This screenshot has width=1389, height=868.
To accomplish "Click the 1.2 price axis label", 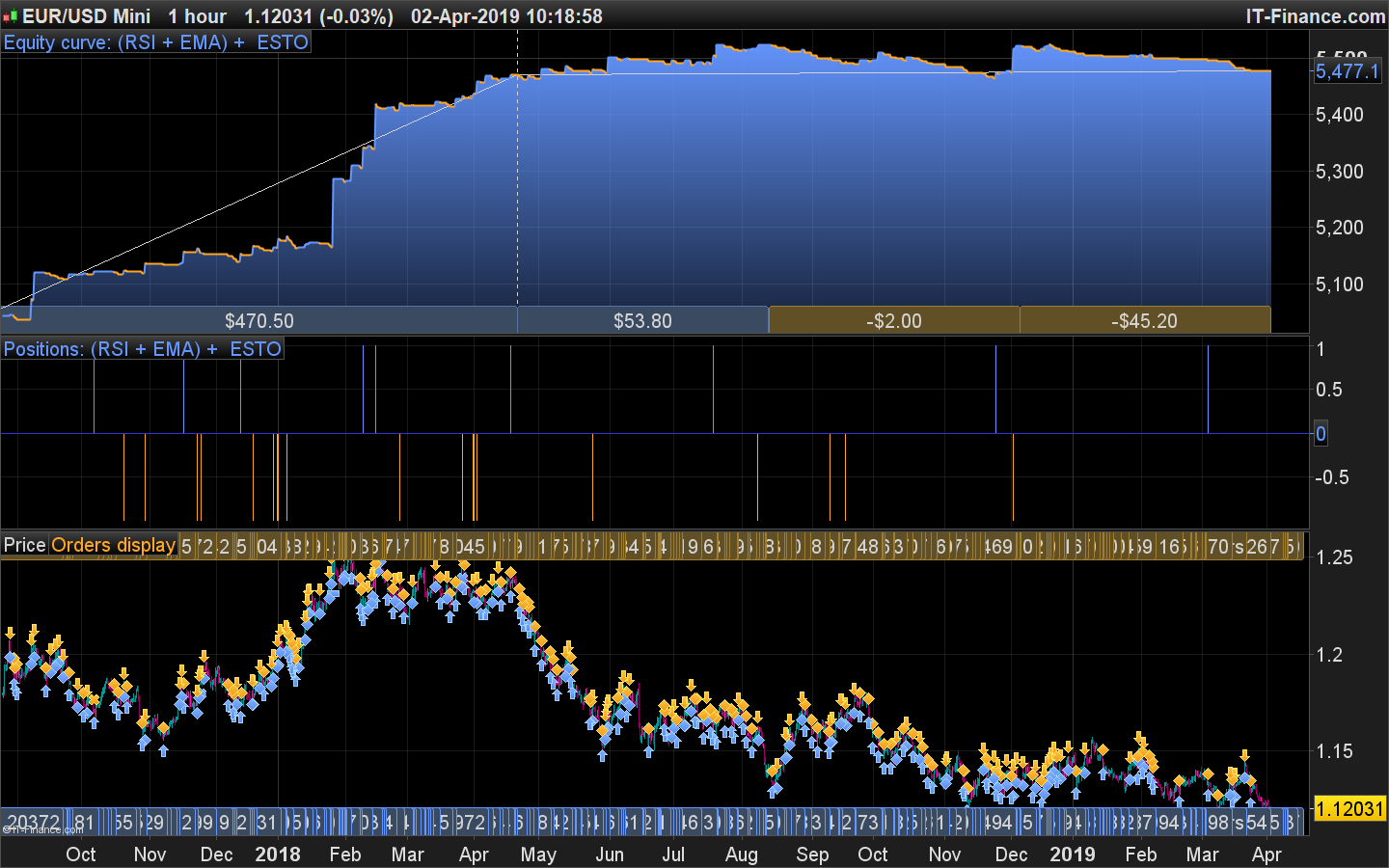I will (1329, 655).
